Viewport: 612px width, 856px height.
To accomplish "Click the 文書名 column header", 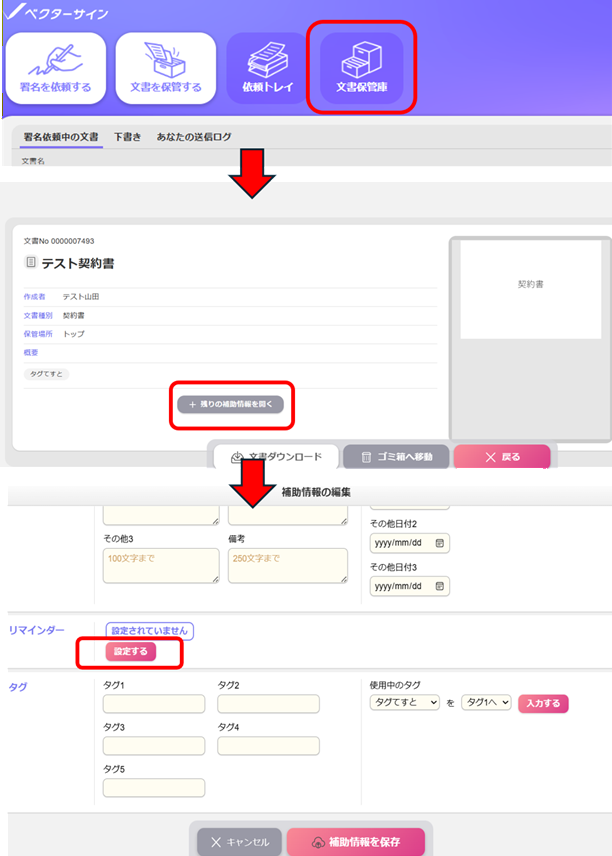I will click(x=33, y=161).
